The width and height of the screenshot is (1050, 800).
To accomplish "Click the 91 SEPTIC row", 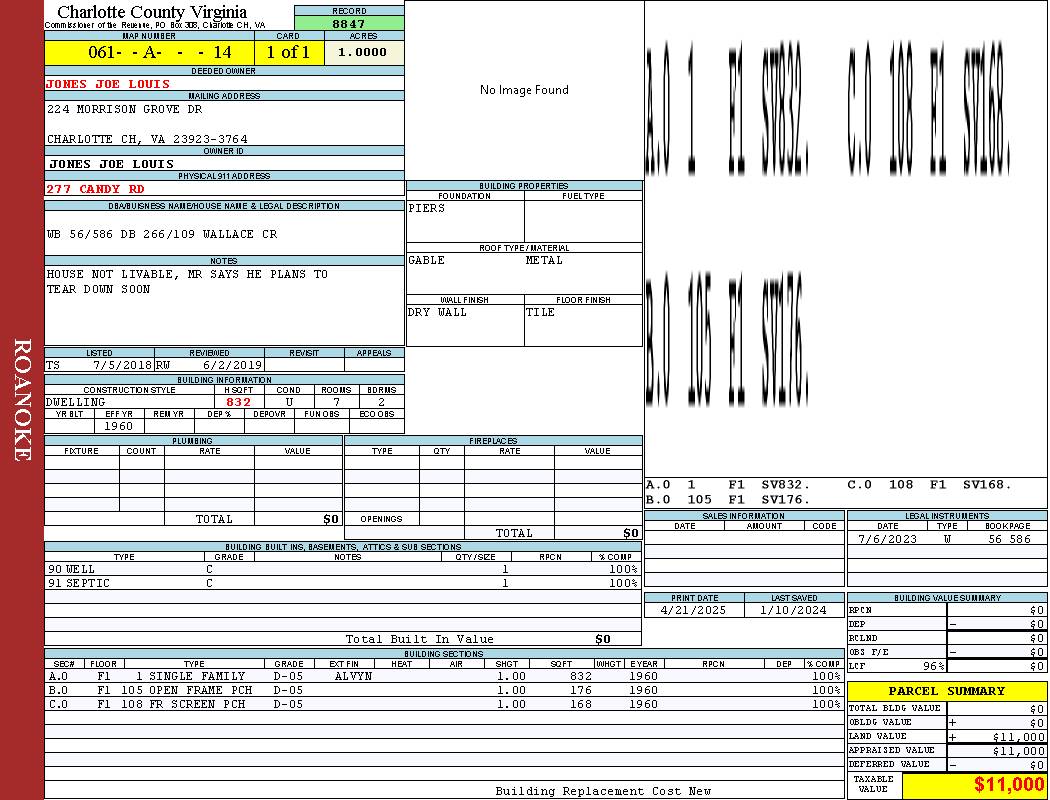I will [343, 583].
